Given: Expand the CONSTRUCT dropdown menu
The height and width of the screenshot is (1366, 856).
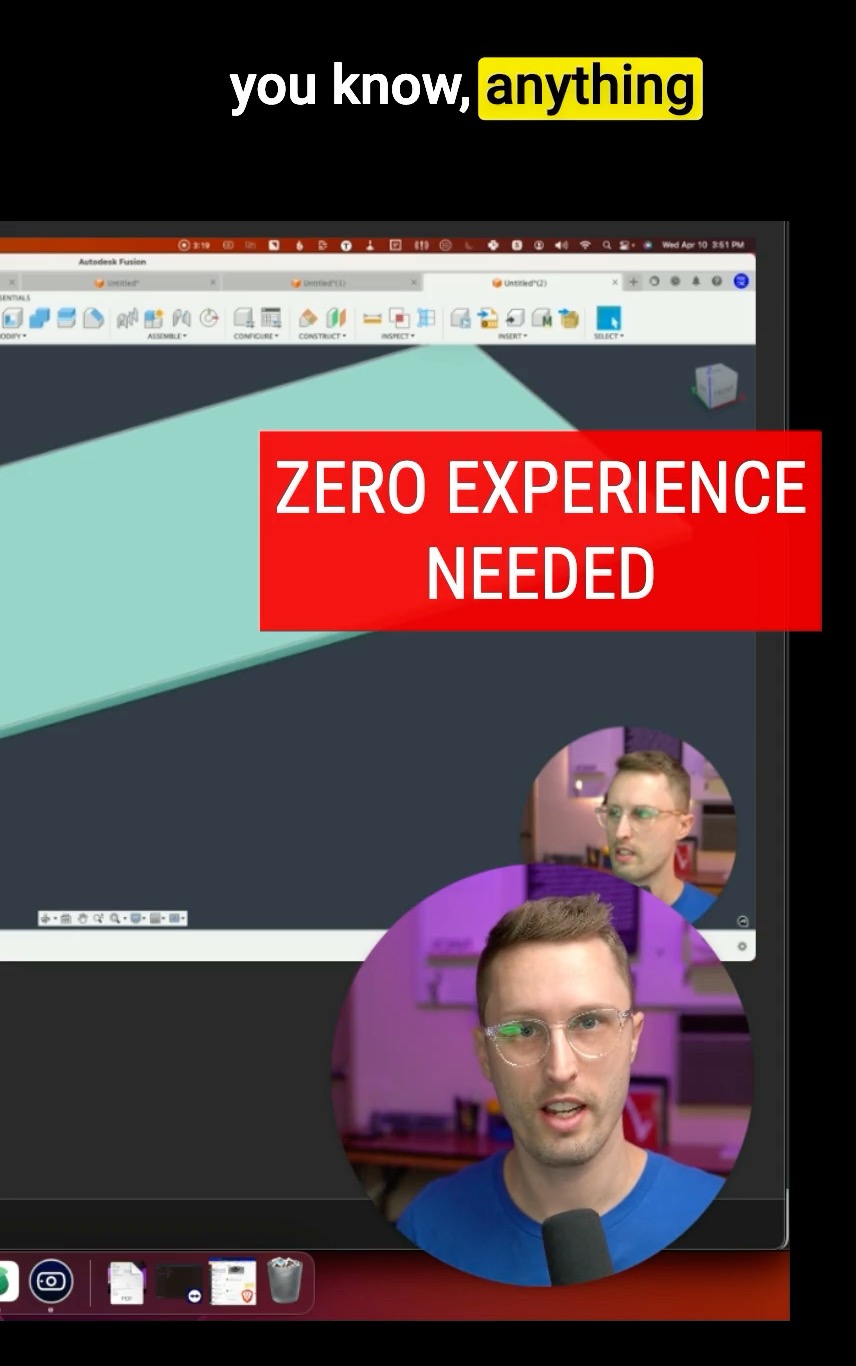Looking at the screenshot, I should pos(322,336).
